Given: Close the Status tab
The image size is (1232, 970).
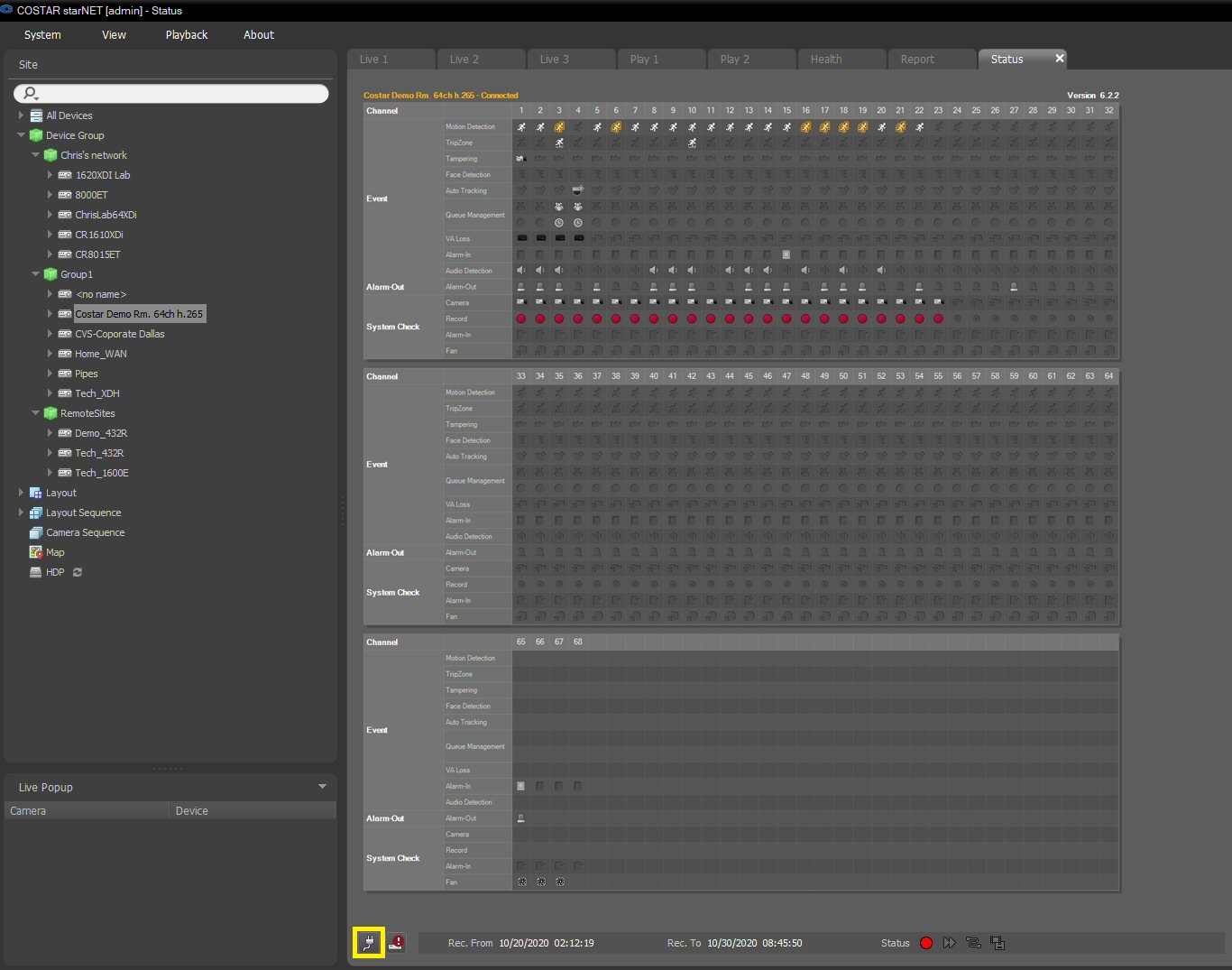Looking at the screenshot, I should click(1060, 58).
